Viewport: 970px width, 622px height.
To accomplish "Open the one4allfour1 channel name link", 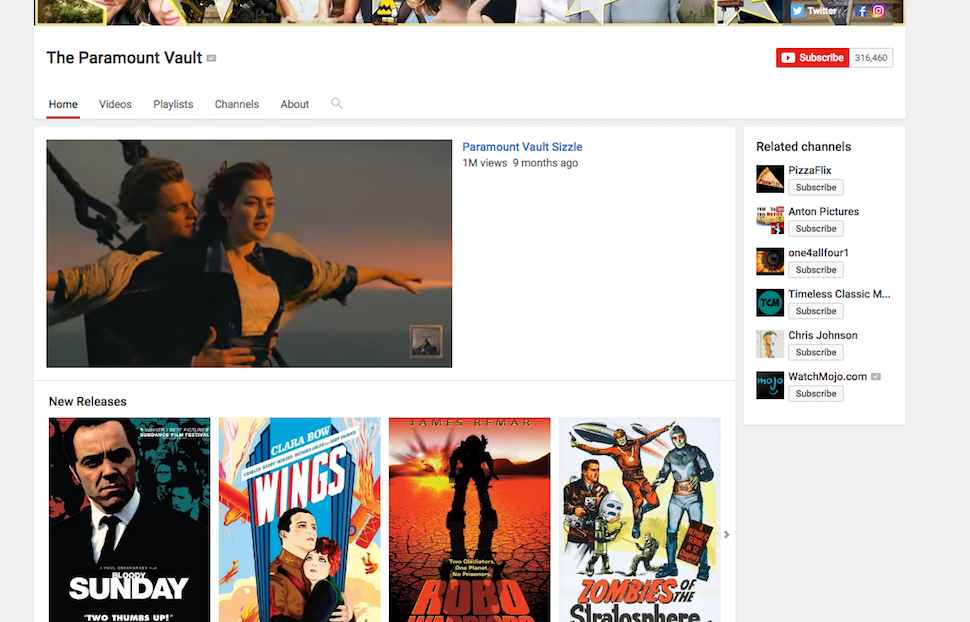I will [x=818, y=253].
